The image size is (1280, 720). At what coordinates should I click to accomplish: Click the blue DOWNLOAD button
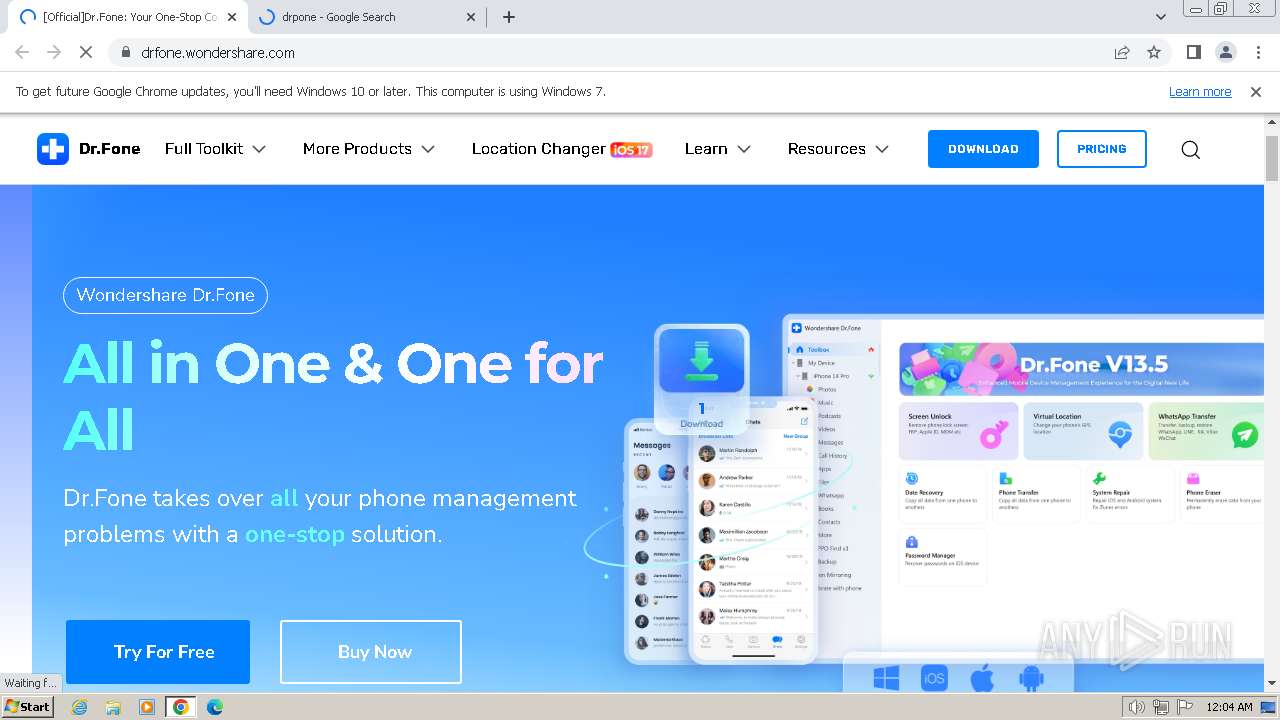click(x=983, y=149)
